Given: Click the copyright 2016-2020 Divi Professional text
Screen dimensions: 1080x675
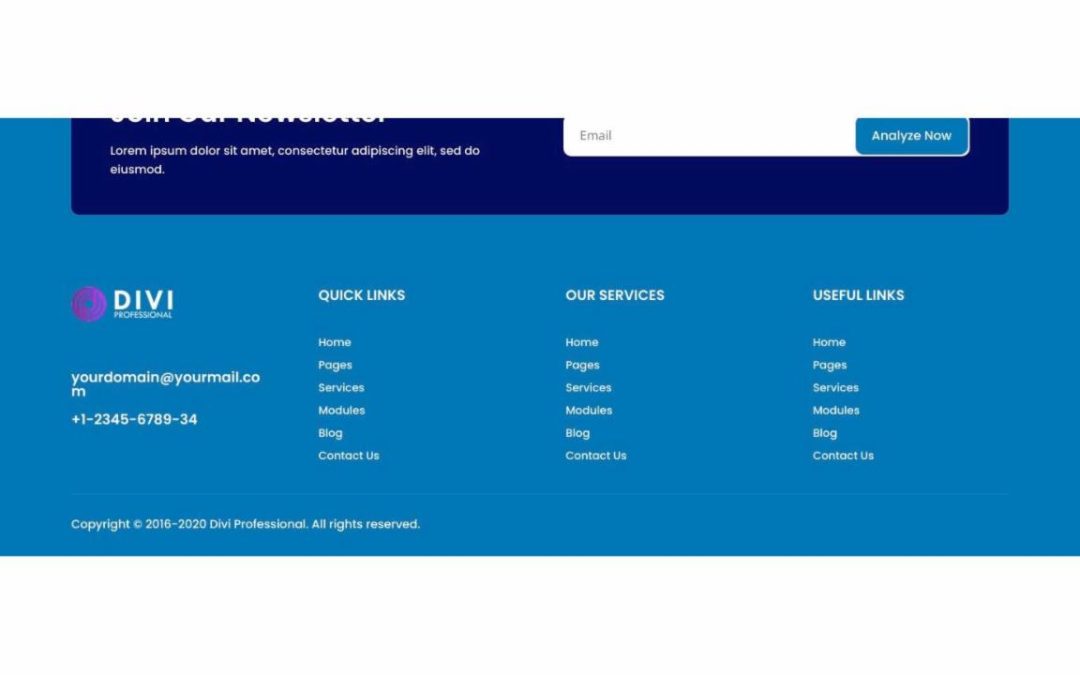Looking at the screenshot, I should [x=245, y=524].
